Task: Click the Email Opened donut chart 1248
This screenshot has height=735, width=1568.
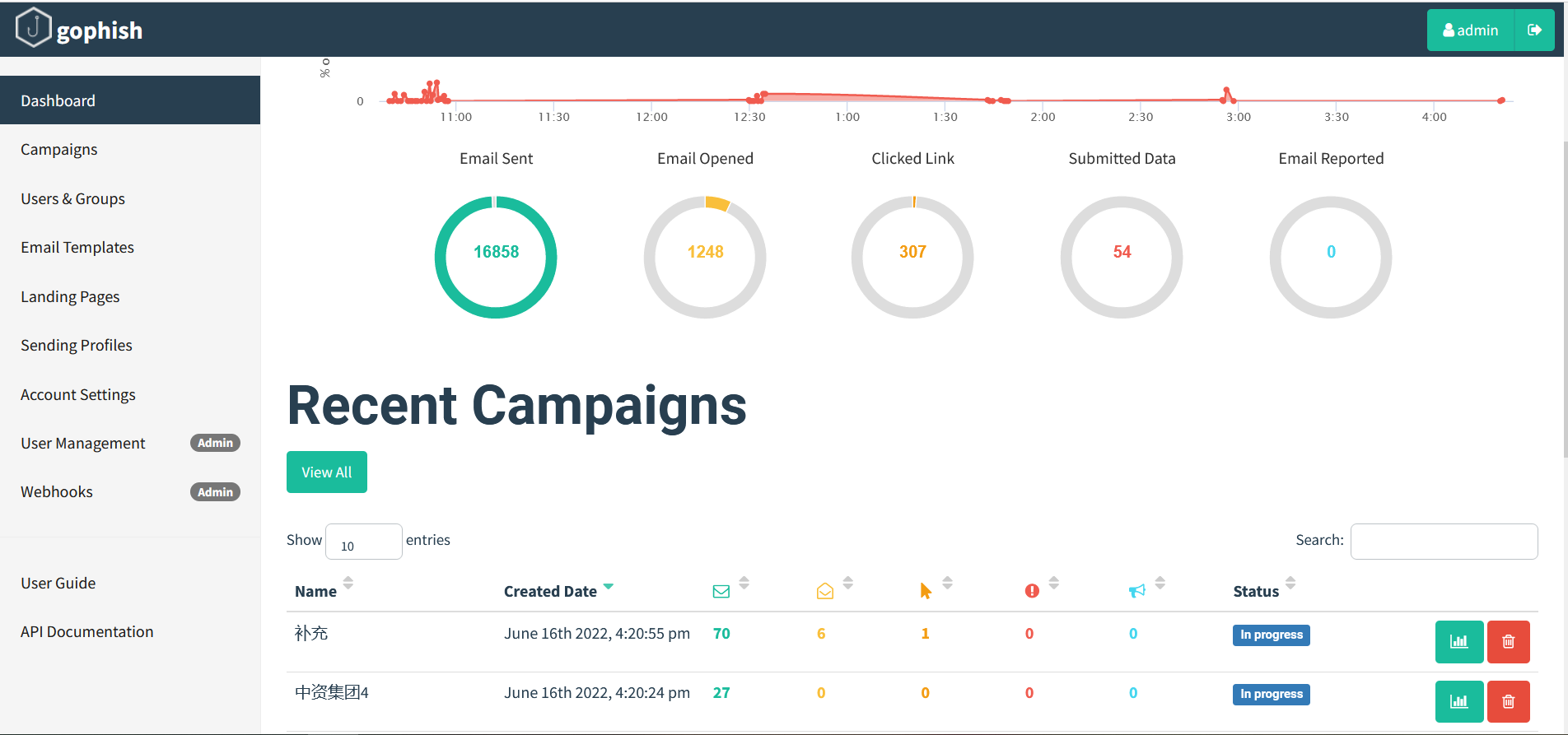Action: [x=705, y=257]
